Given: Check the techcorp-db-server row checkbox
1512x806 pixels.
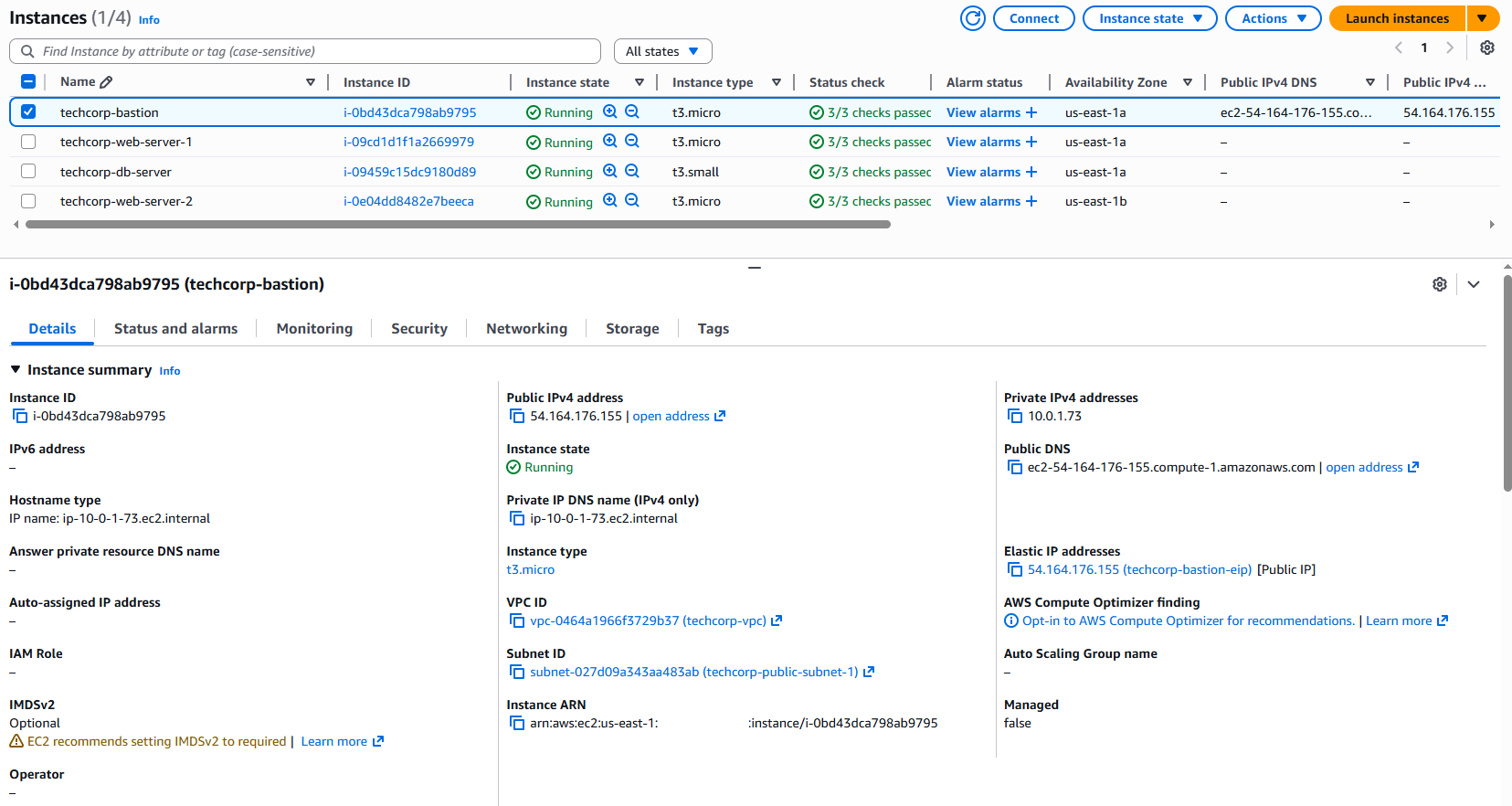Looking at the screenshot, I should pos(28,171).
